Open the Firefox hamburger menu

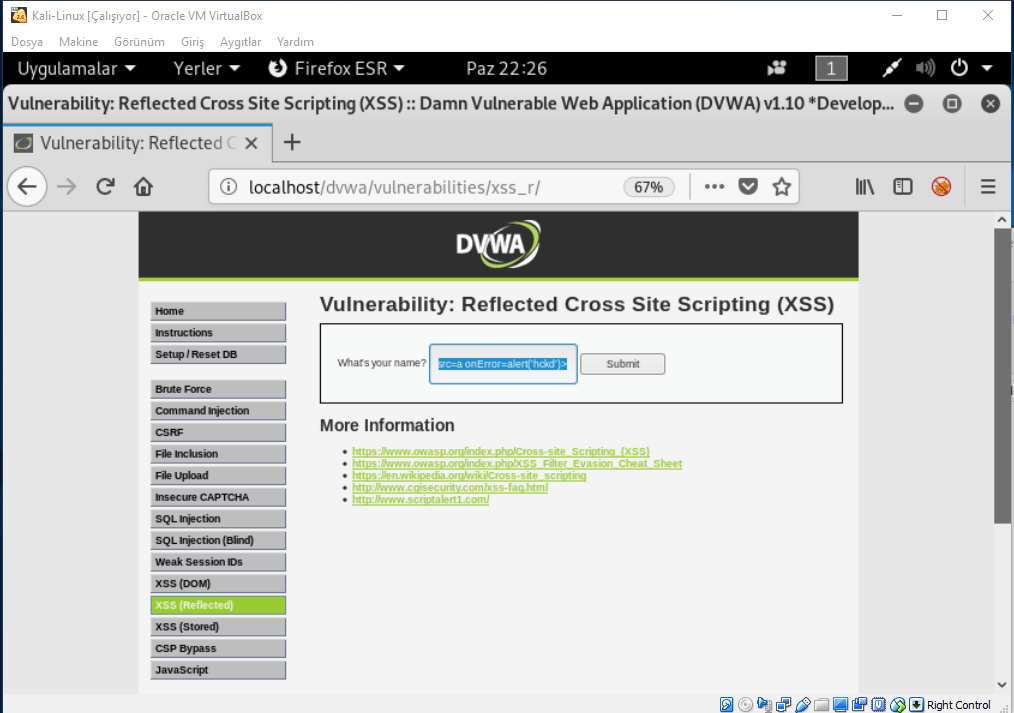coord(988,187)
